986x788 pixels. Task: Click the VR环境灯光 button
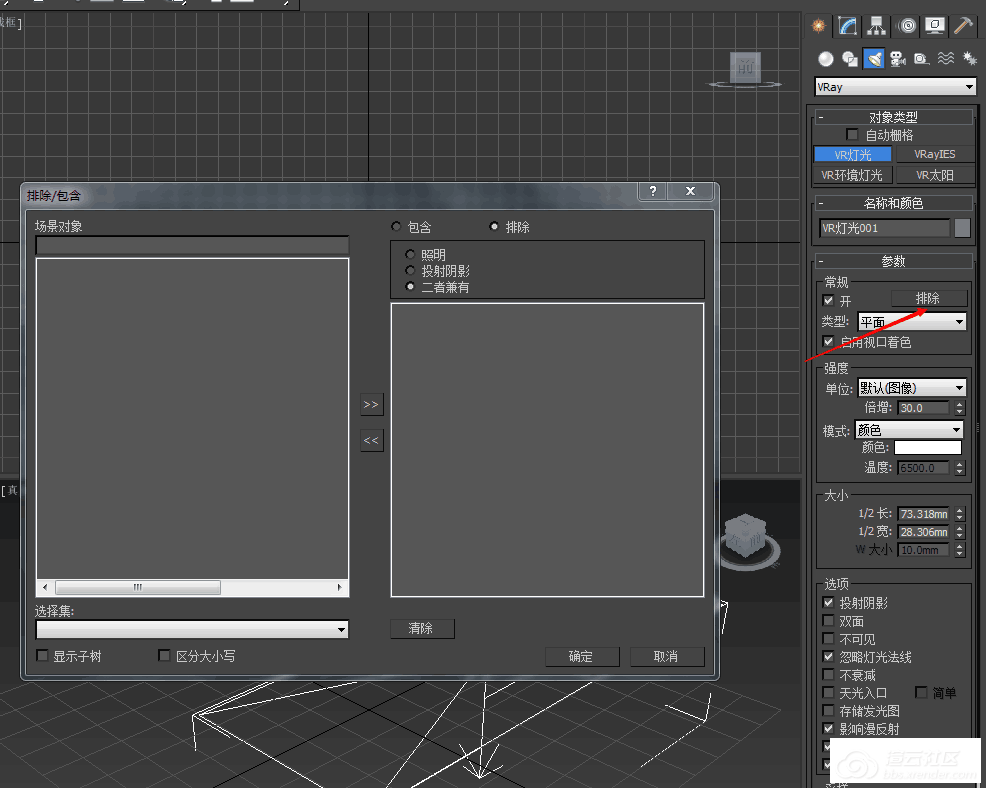(853, 175)
